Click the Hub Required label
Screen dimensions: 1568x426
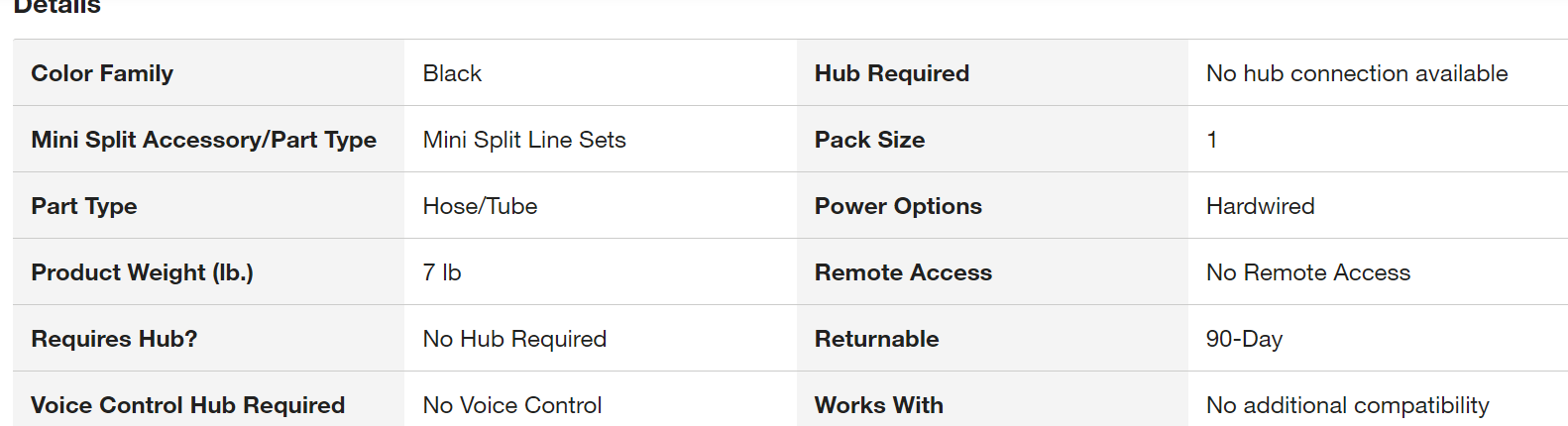click(892, 73)
